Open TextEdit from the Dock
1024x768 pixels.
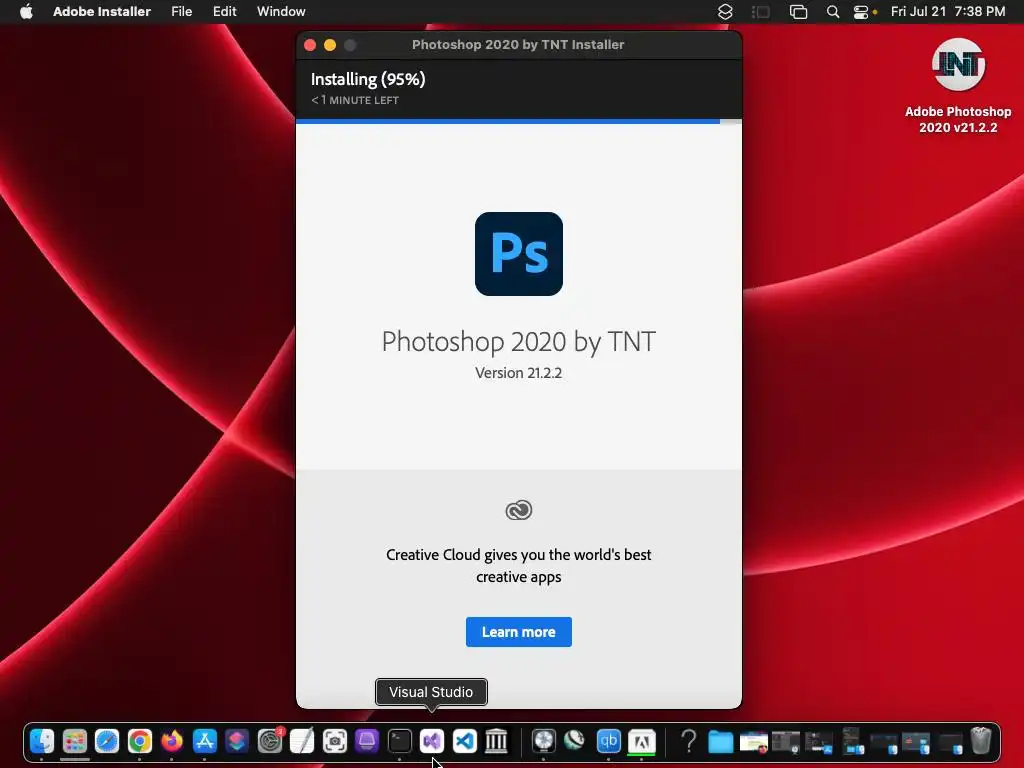[302, 741]
